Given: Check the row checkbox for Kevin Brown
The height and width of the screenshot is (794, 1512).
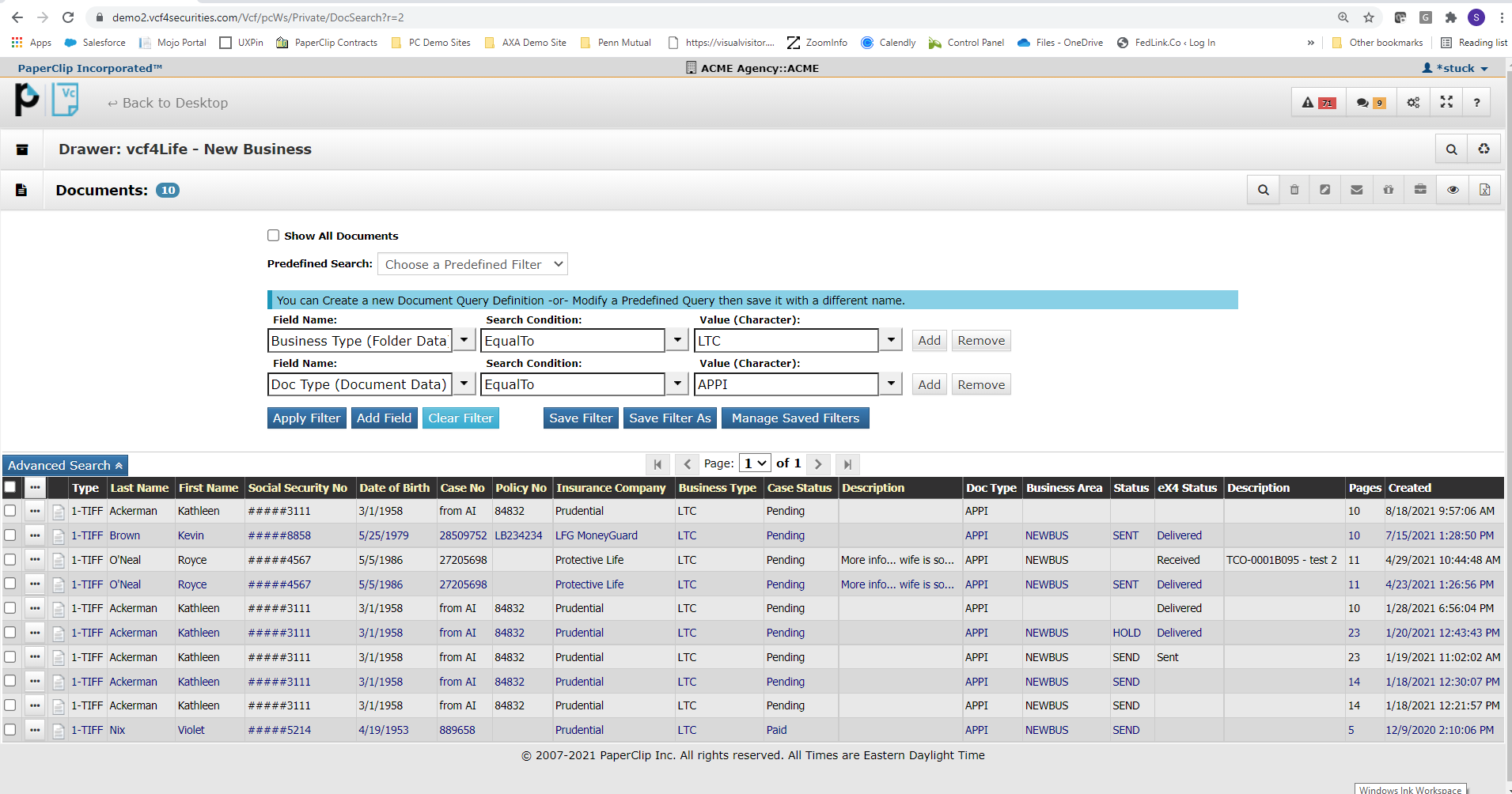Looking at the screenshot, I should coord(10,535).
